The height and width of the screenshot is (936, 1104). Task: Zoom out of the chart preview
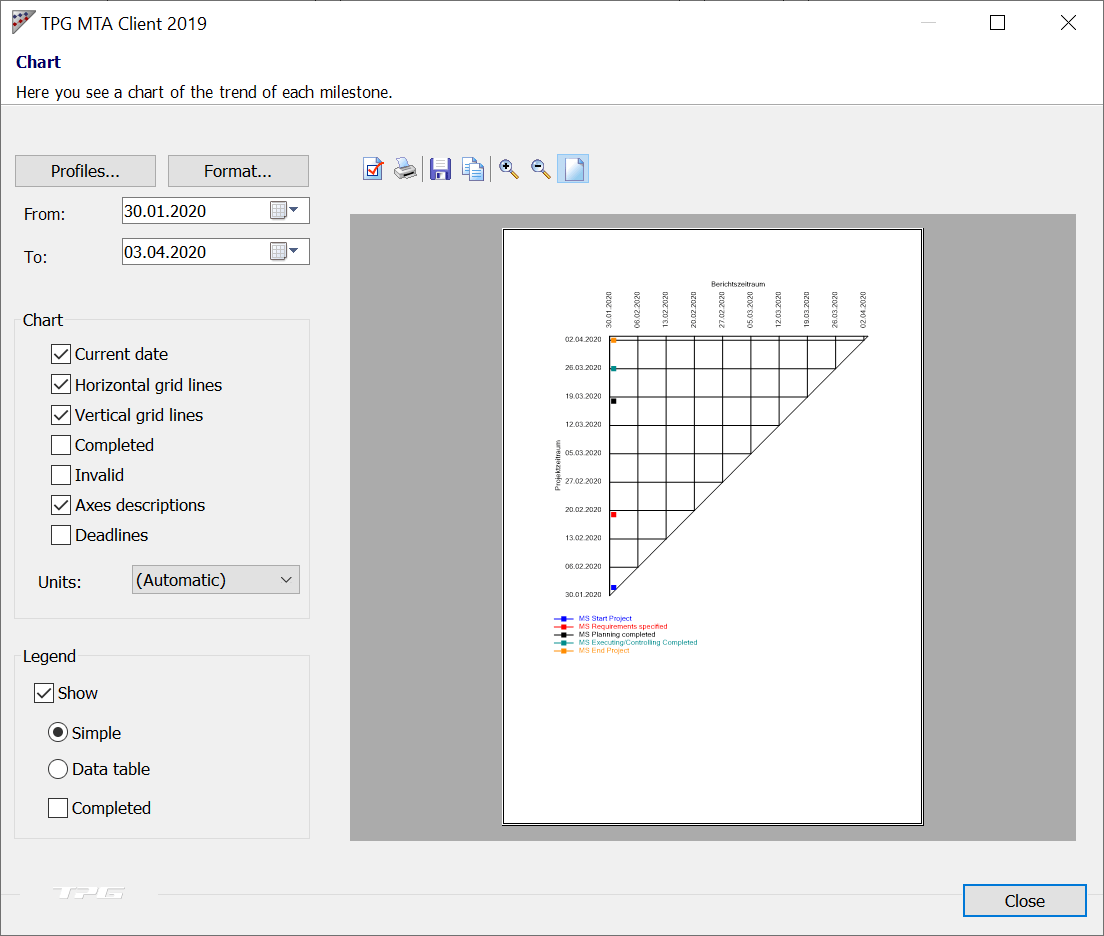pos(540,168)
